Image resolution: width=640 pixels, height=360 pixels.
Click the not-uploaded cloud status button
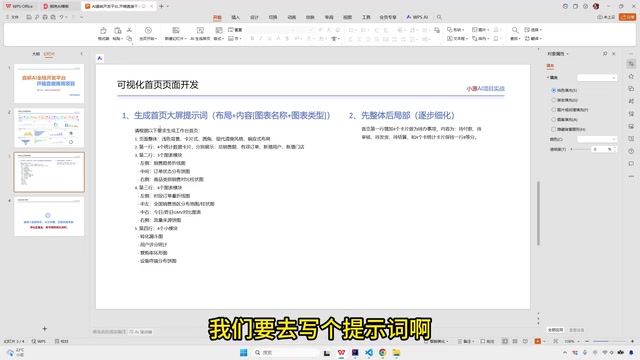(606, 17)
